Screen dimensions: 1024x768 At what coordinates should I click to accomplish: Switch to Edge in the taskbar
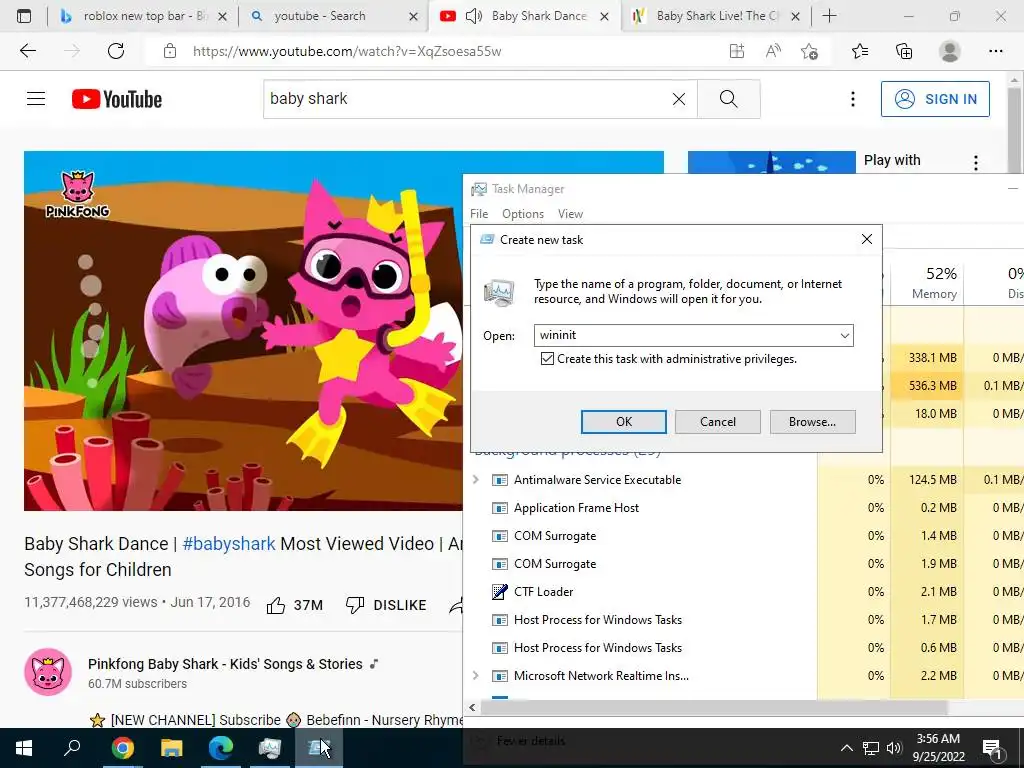click(221, 748)
